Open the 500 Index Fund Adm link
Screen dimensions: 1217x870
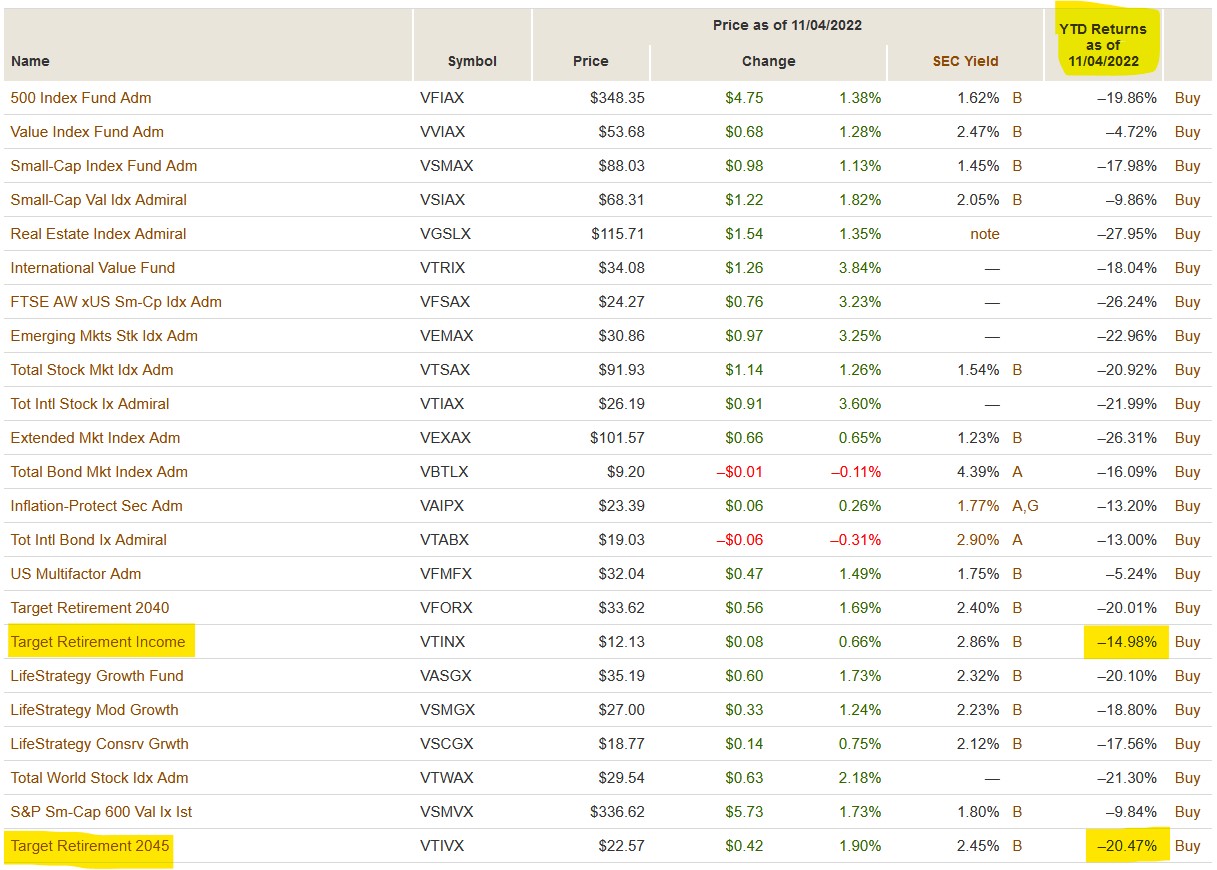[x=81, y=98]
